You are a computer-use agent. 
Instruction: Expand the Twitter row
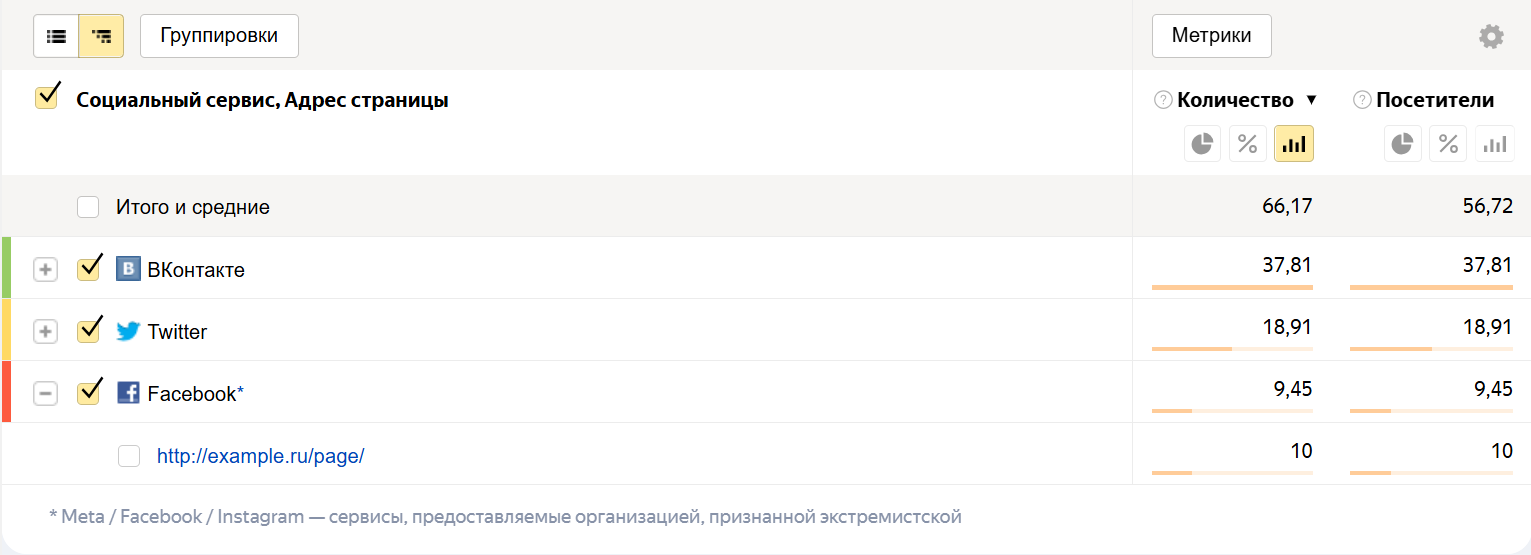tap(45, 332)
